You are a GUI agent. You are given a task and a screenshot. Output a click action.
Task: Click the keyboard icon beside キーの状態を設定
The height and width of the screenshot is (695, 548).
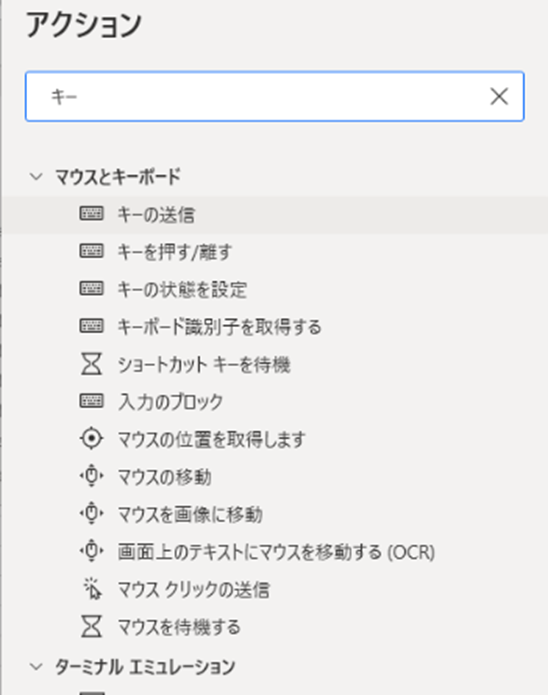pyautogui.click(x=91, y=289)
